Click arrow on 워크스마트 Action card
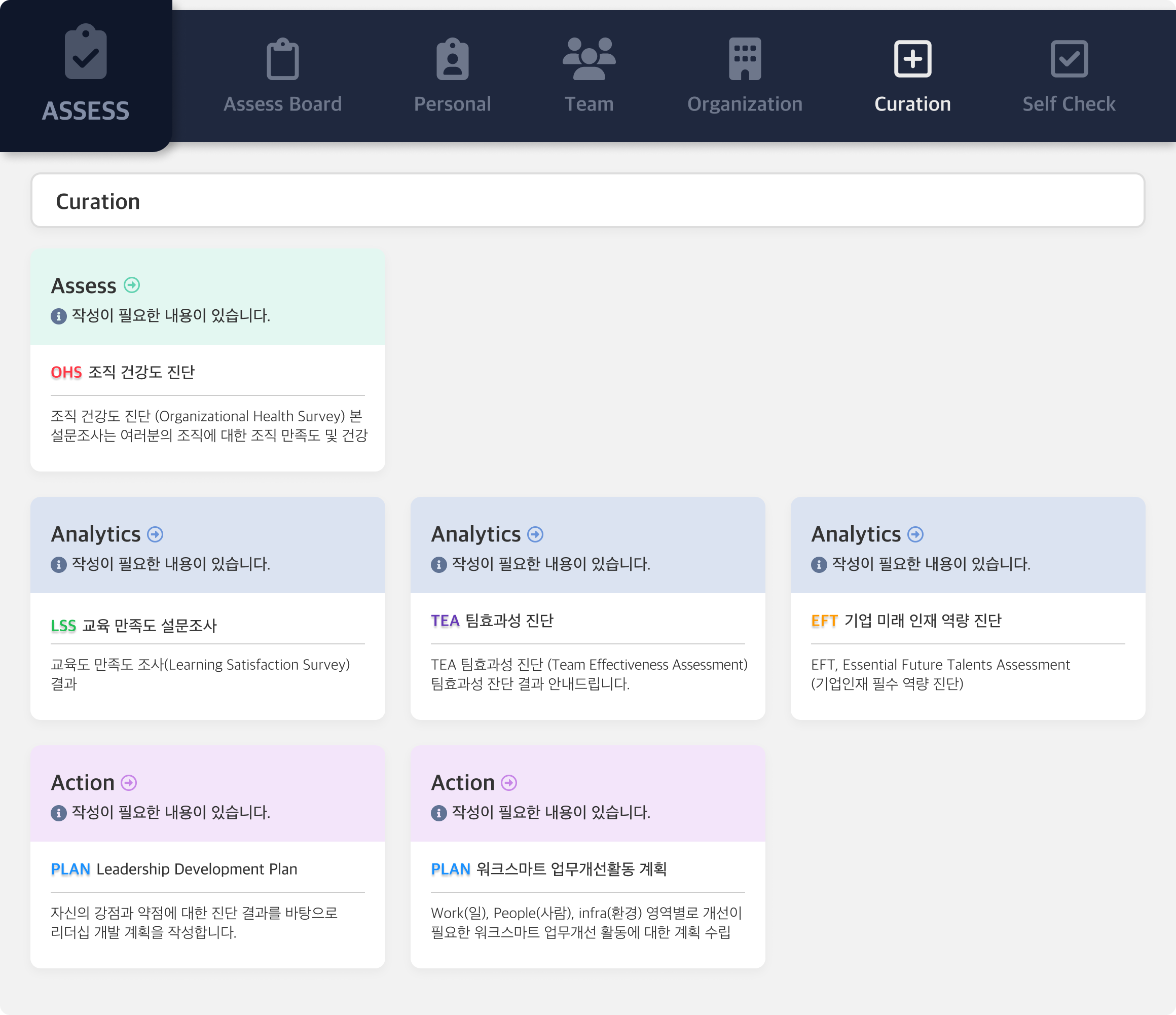This screenshot has height=1015, width=1176. click(509, 783)
